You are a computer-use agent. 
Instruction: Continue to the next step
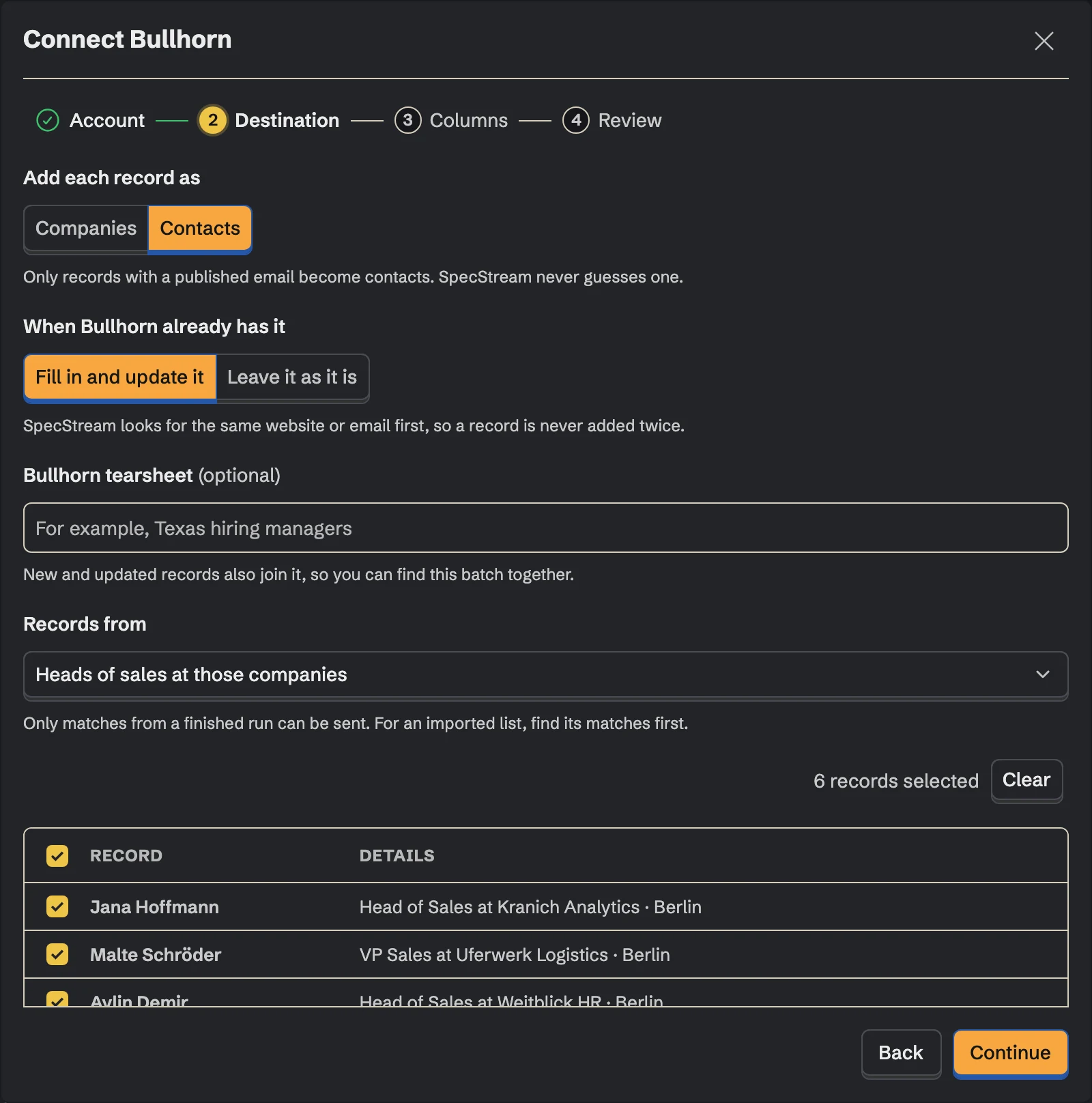[1010, 1053]
